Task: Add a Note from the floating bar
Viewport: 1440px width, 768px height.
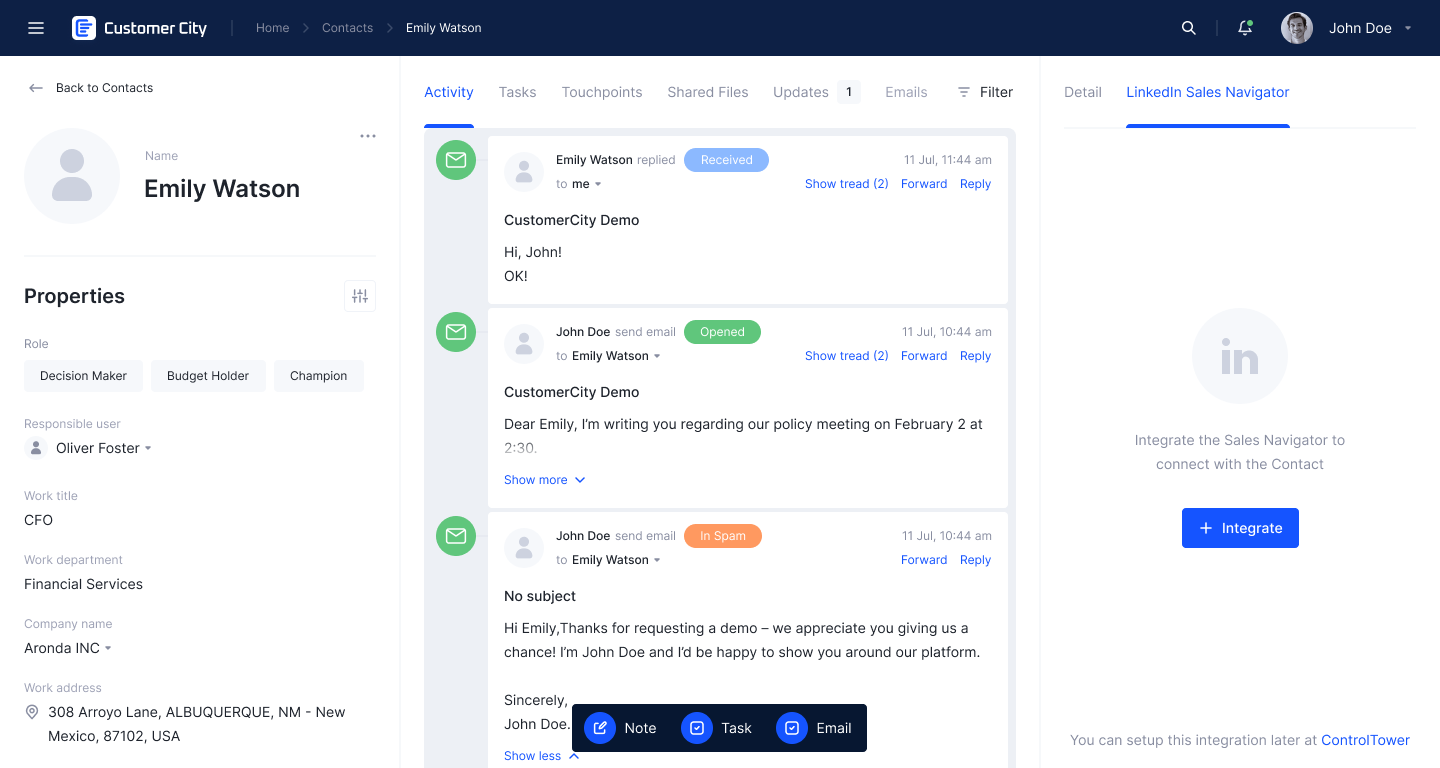Action: pos(621,728)
